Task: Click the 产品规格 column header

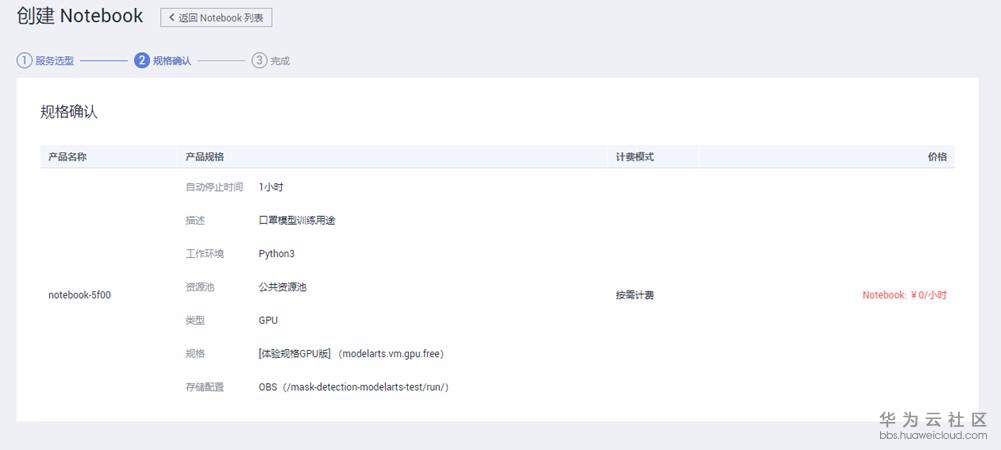Action: pyautogui.click(x=205, y=157)
